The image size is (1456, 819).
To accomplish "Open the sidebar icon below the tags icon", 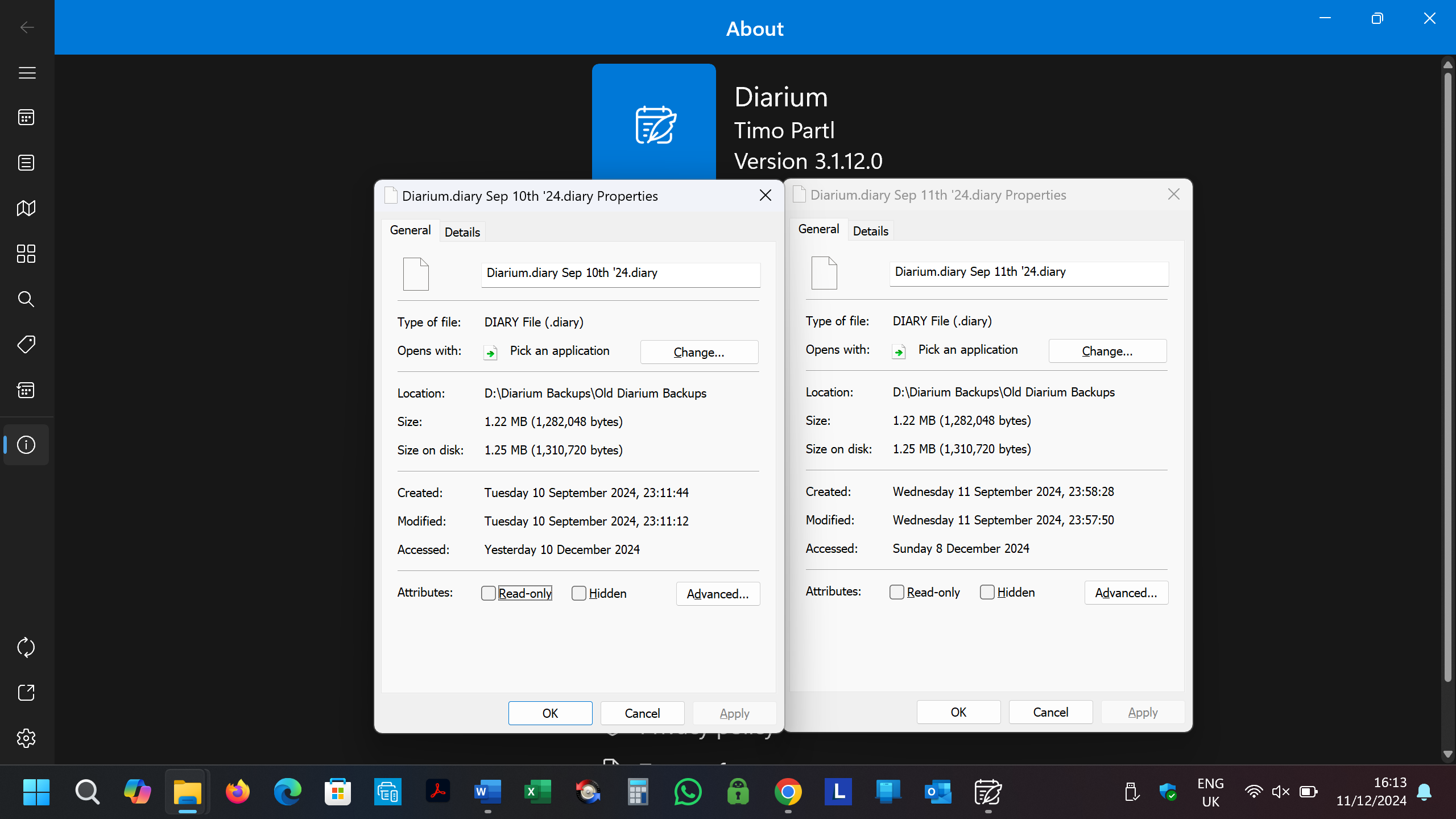I will [26, 390].
